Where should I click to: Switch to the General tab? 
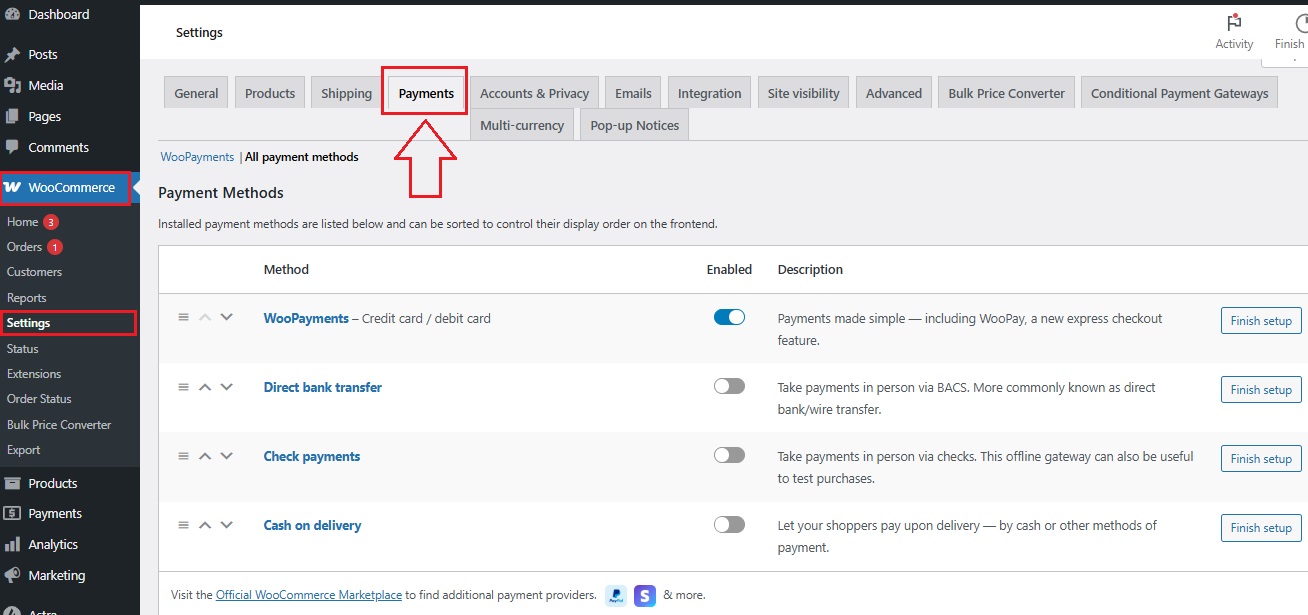[196, 93]
